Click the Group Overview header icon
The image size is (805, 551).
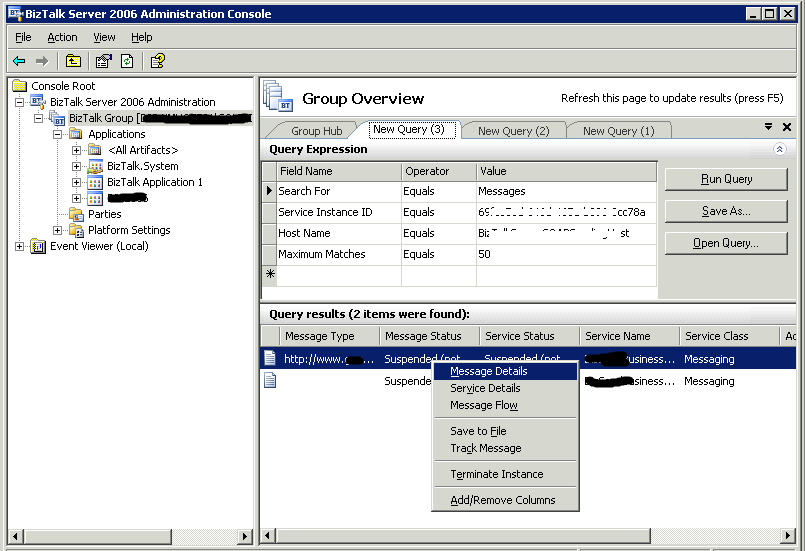(278, 97)
